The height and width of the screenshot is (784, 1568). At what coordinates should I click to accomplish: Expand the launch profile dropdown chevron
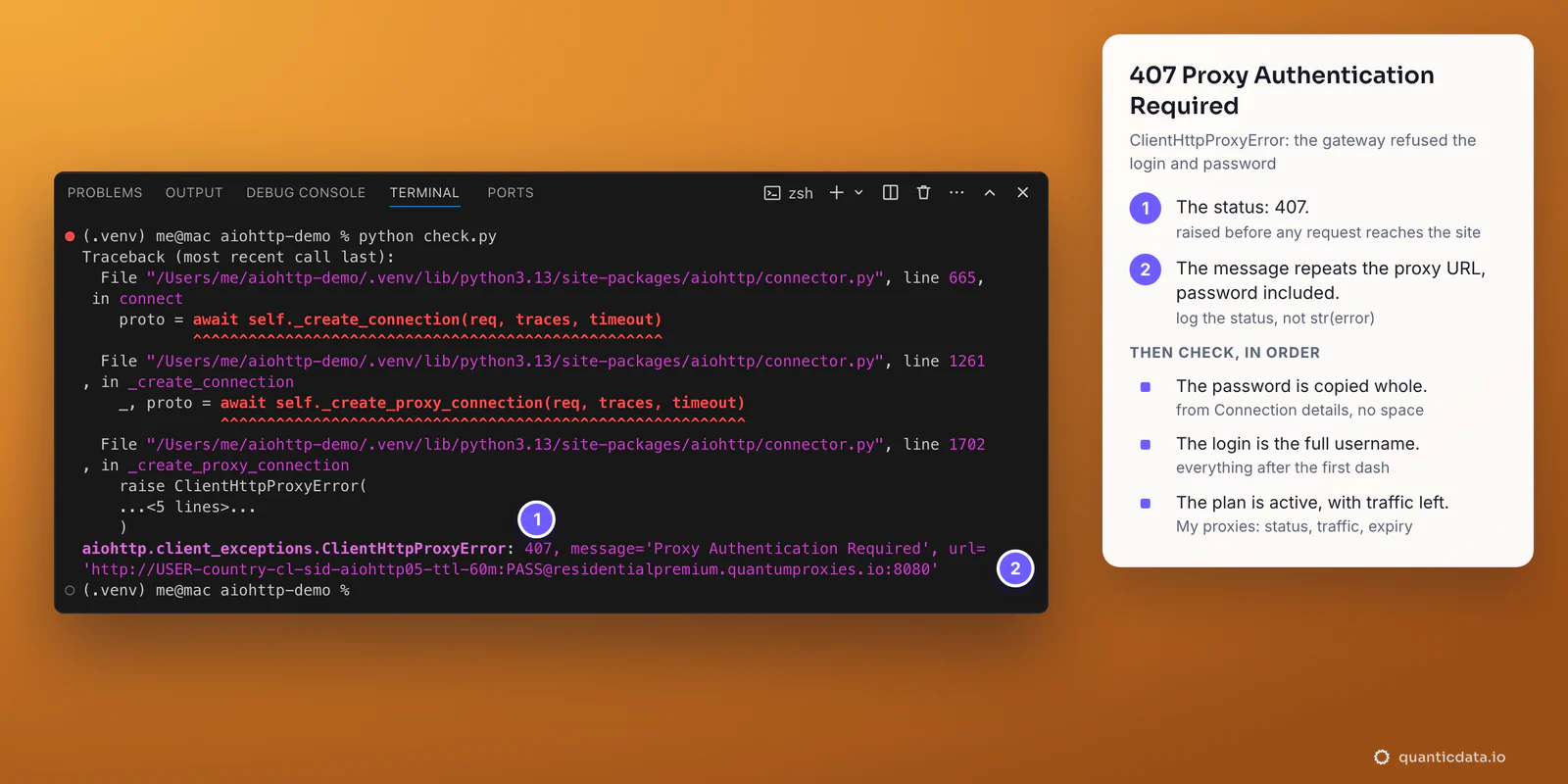[858, 193]
